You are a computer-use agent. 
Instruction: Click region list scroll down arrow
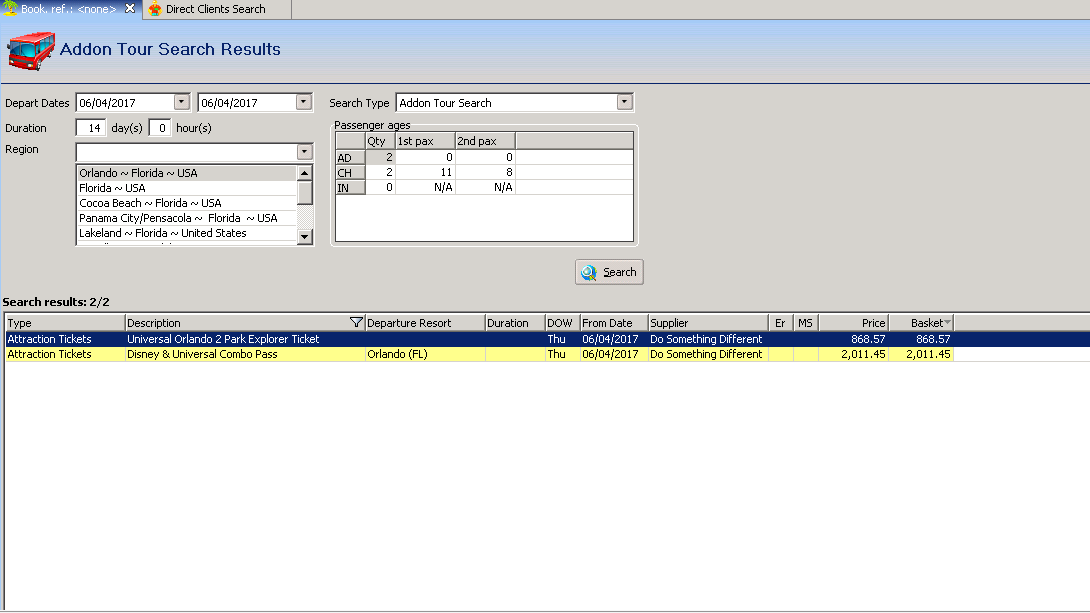[x=304, y=237]
